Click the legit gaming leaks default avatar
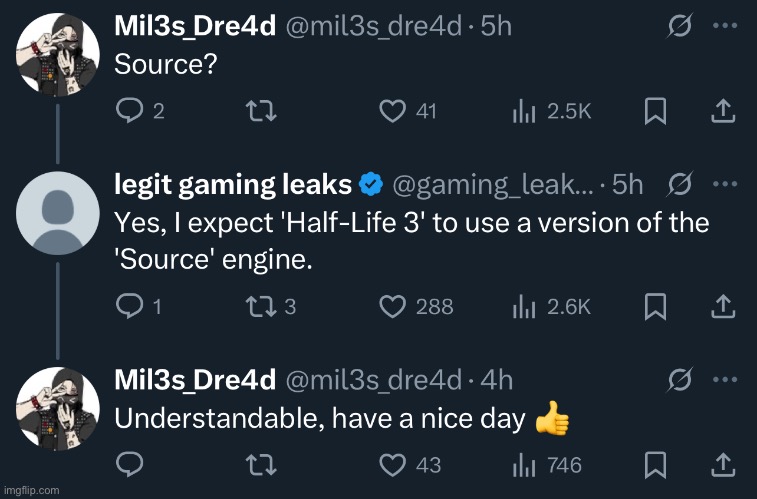Image resolution: width=757 pixels, height=499 pixels. pos(60,210)
